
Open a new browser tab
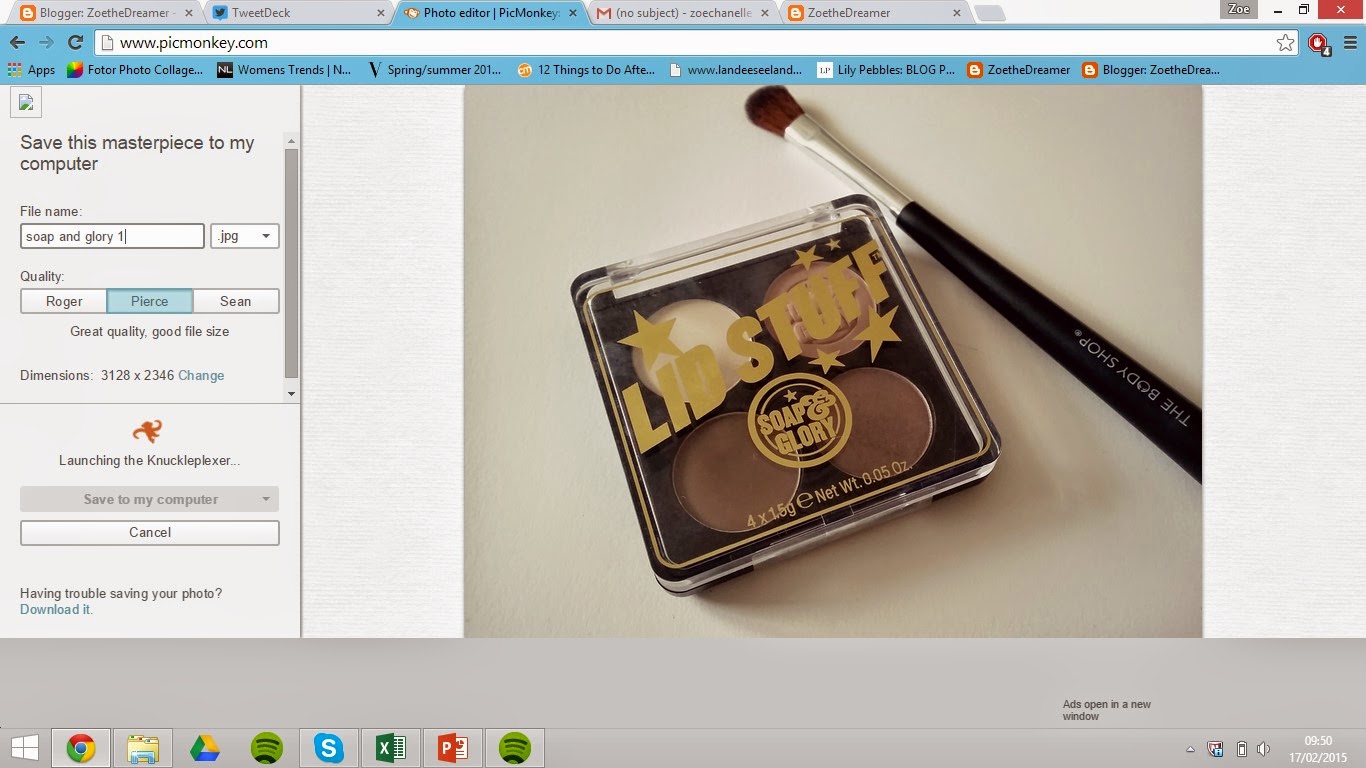pos(990,13)
